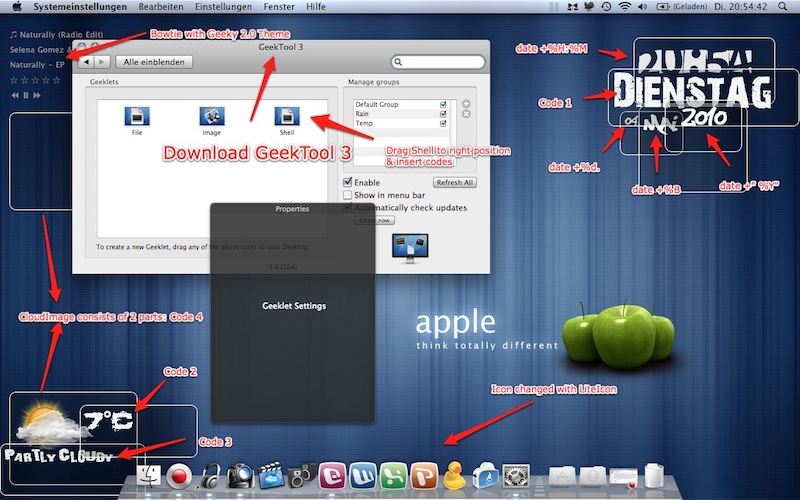
Task: Toggle the Temp group checkbox
Action: (443, 123)
